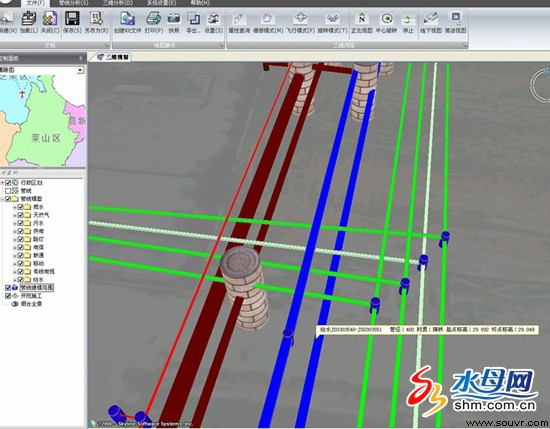Open the 文件(F) ribbon tab
The width and height of the screenshot is (550, 429).
(x=35, y=3)
